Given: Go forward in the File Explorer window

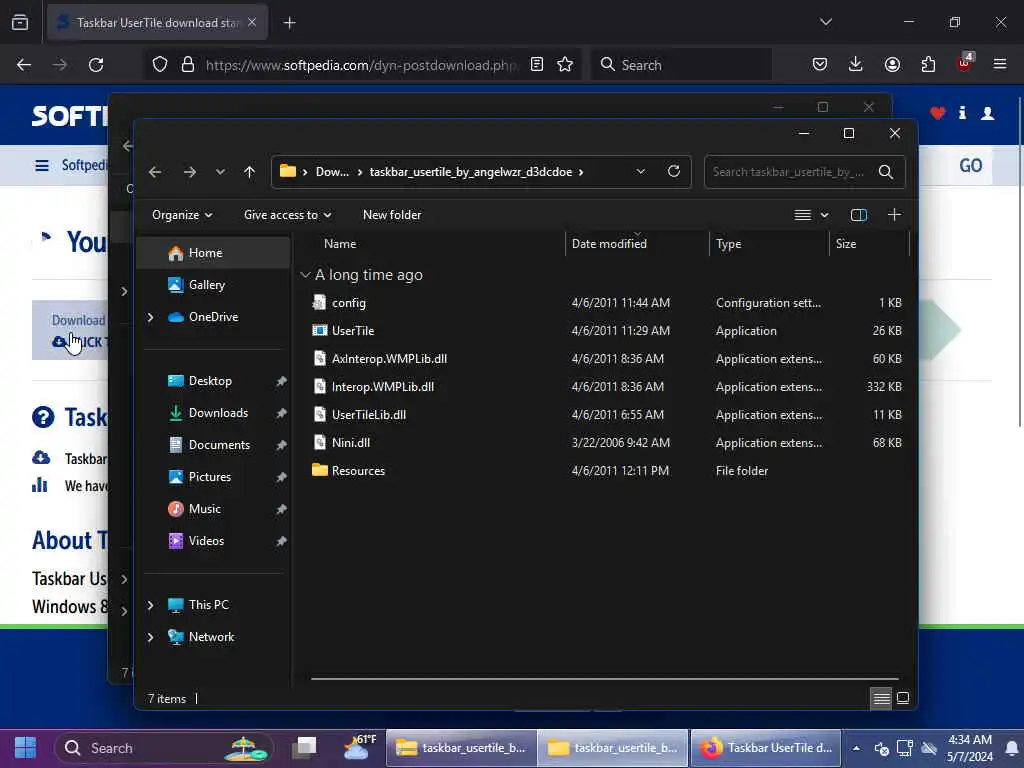Looking at the screenshot, I should pos(189,172).
